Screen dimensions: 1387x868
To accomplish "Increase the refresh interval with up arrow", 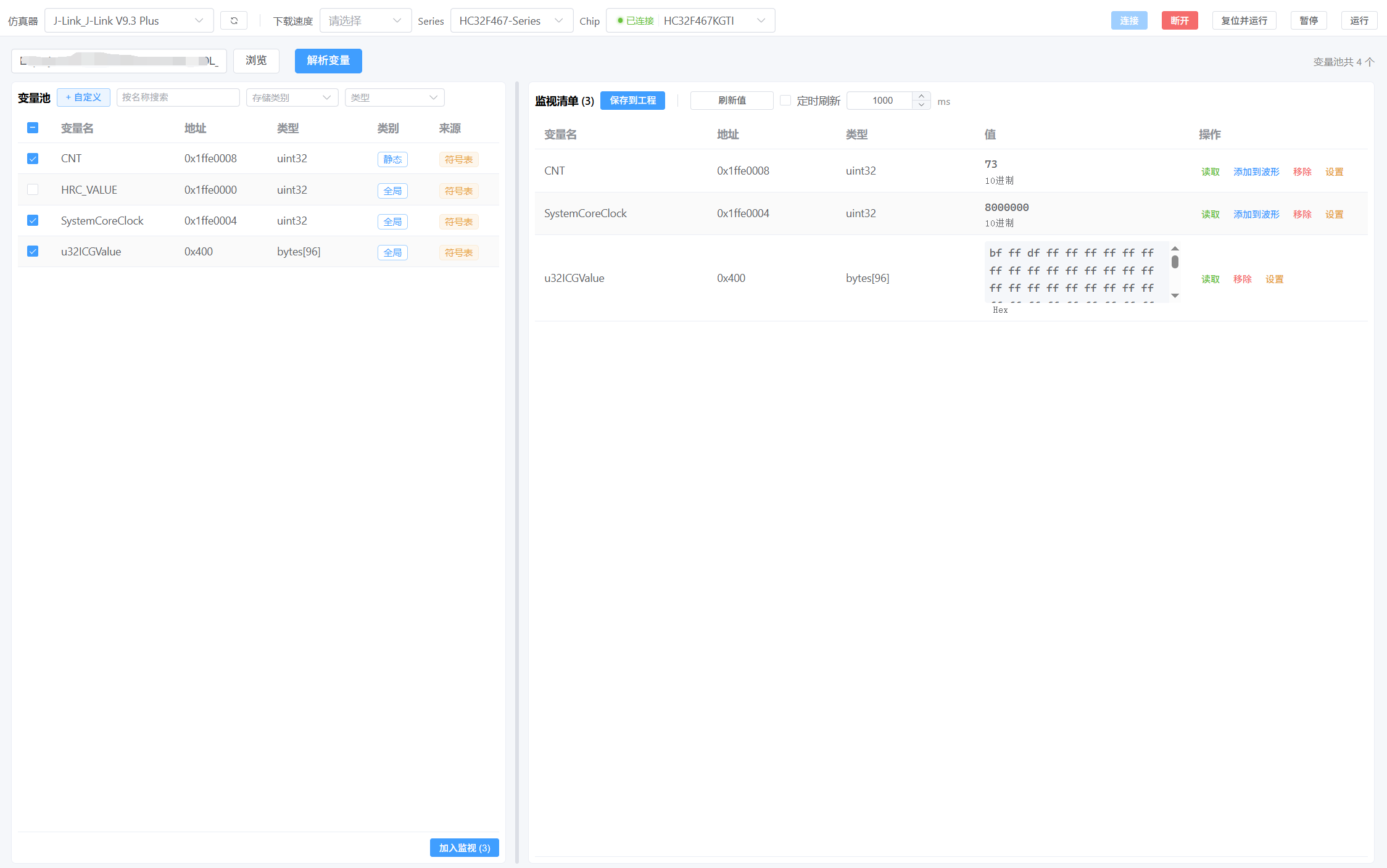I will coord(921,96).
